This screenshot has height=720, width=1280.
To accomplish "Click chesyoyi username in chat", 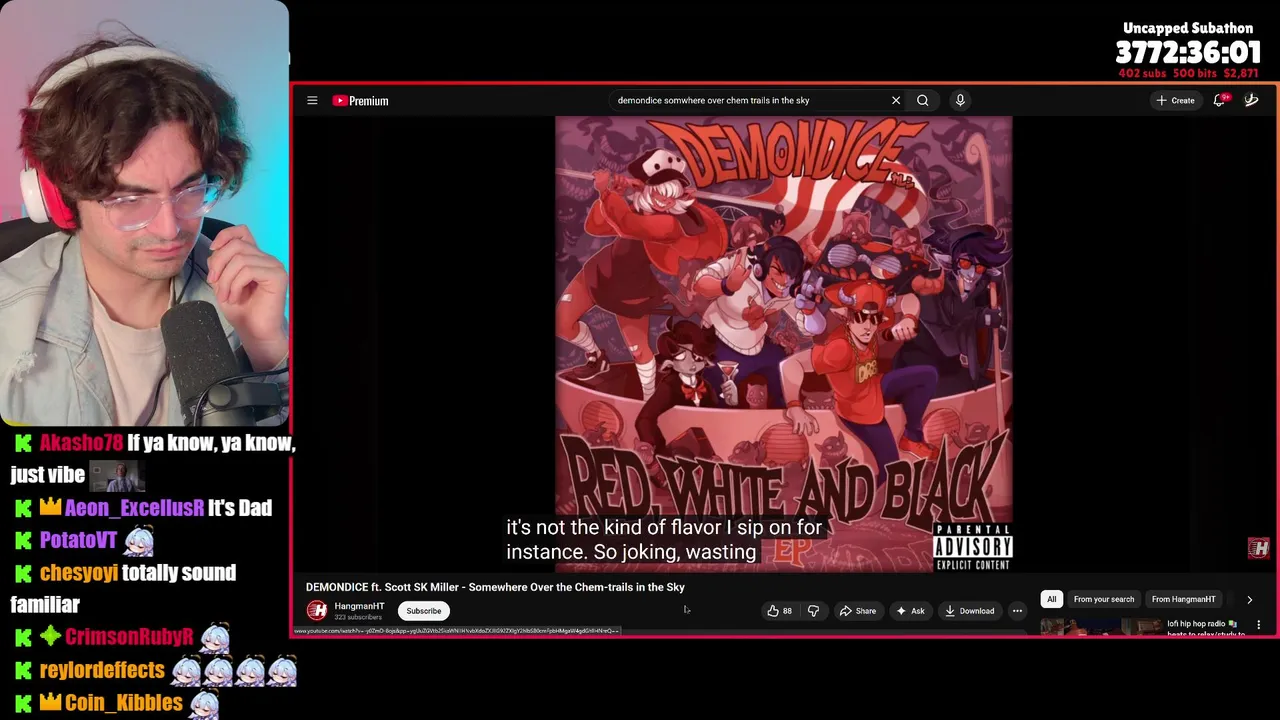I will tap(78, 573).
